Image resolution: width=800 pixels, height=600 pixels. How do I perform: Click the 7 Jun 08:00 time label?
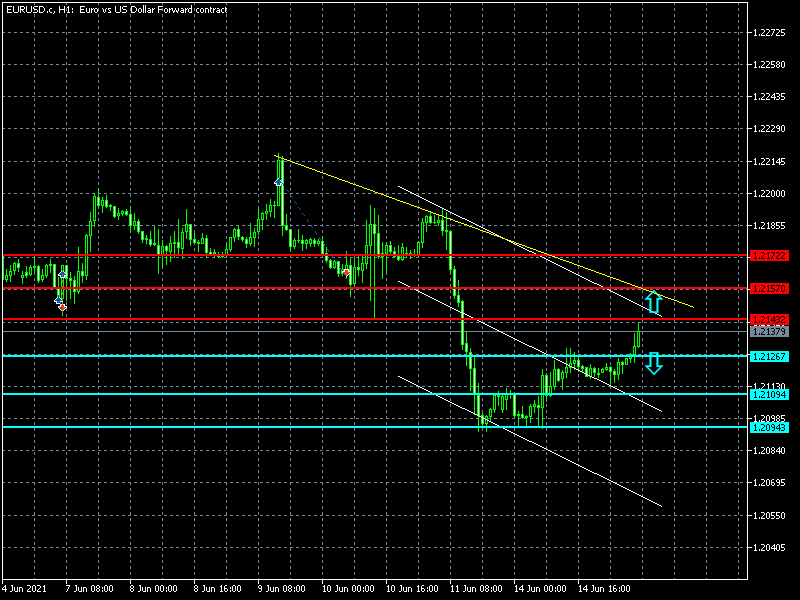click(x=90, y=589)
